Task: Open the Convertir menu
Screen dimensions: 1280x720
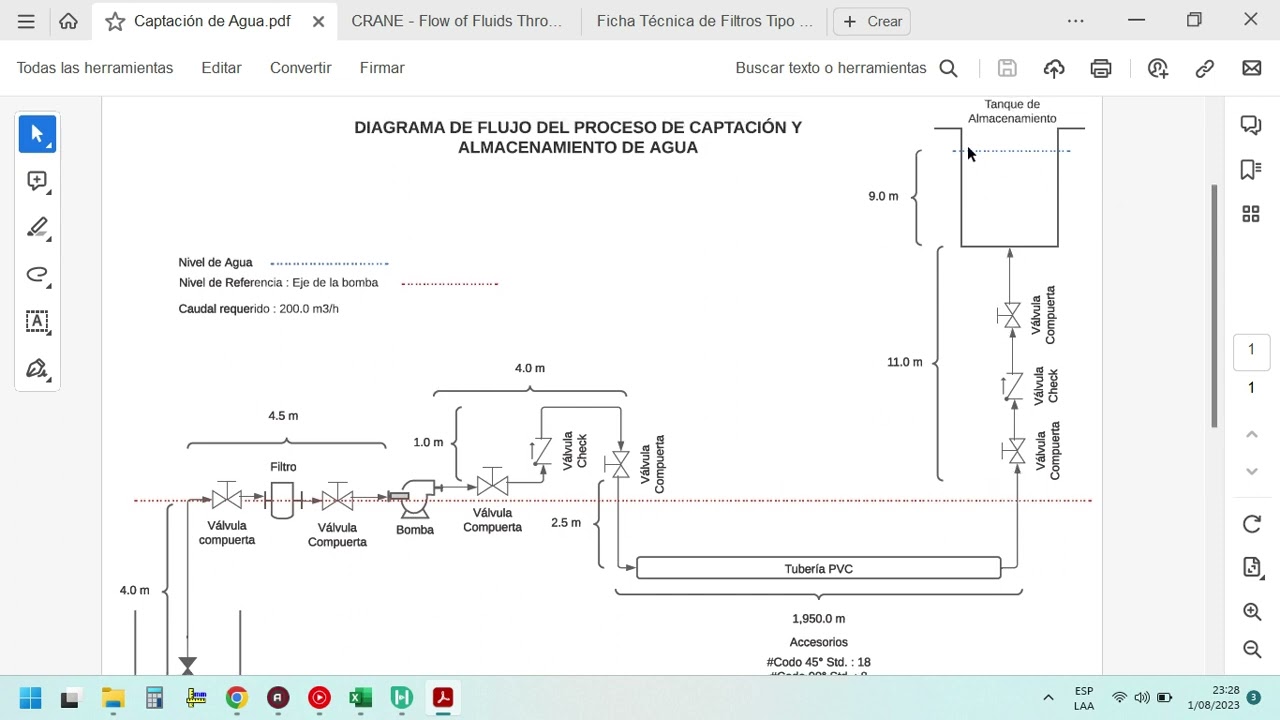Action: click(300, 68)
